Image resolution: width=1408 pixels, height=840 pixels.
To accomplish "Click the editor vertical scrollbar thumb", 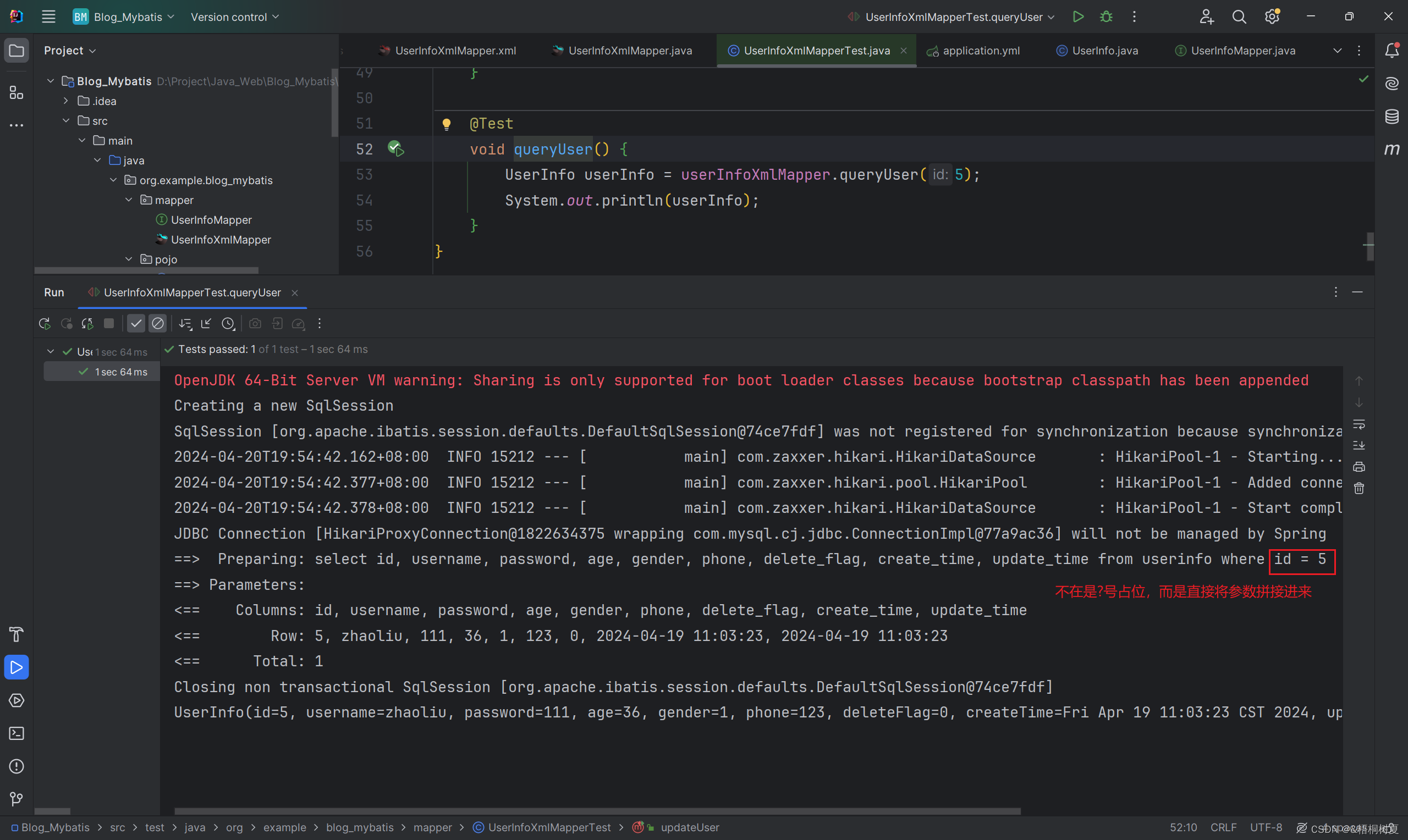I will [x=1370, y=246].
